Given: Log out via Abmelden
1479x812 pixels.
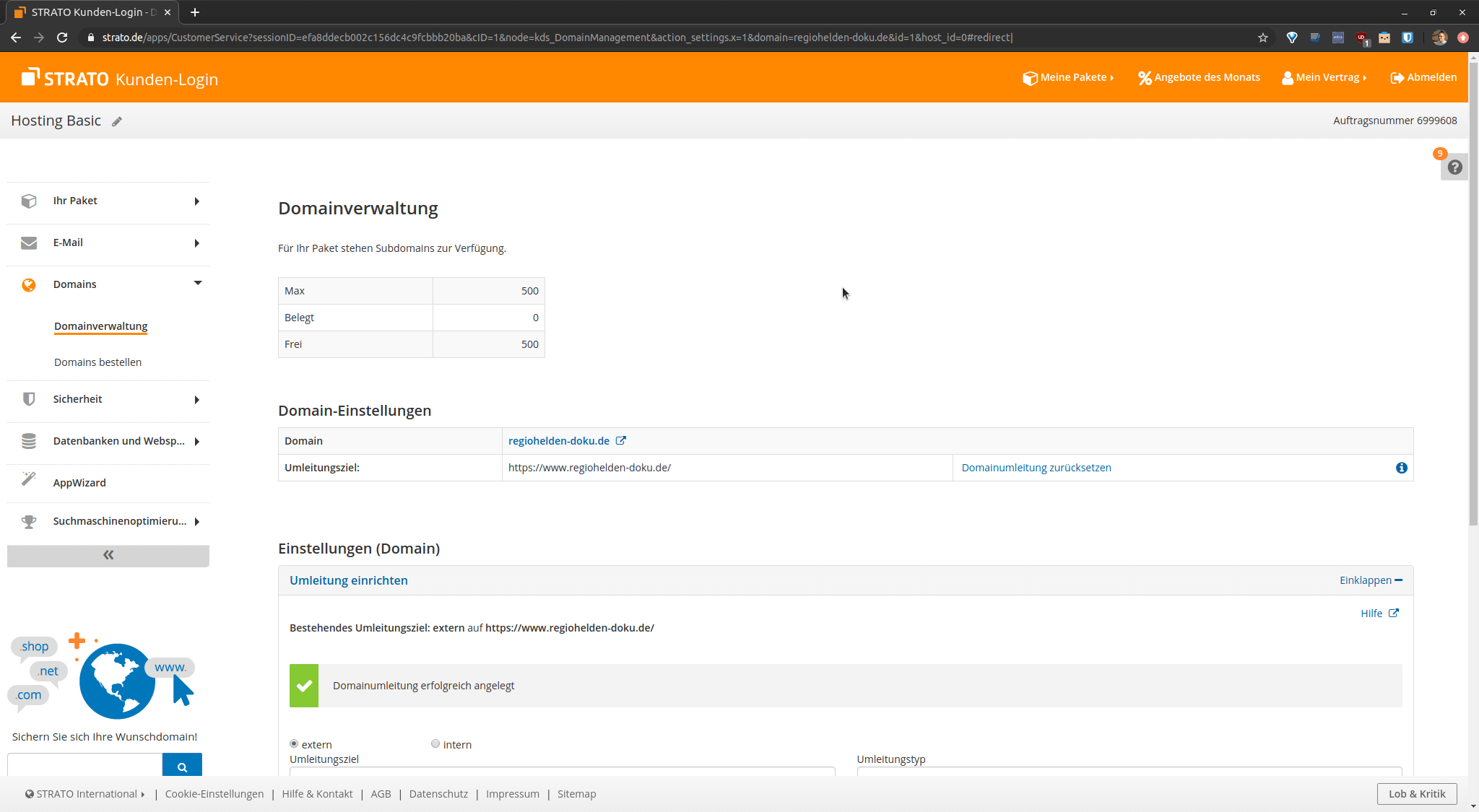Looking at the screenshot, I should pyautogui.click(x=1423, y=77).
